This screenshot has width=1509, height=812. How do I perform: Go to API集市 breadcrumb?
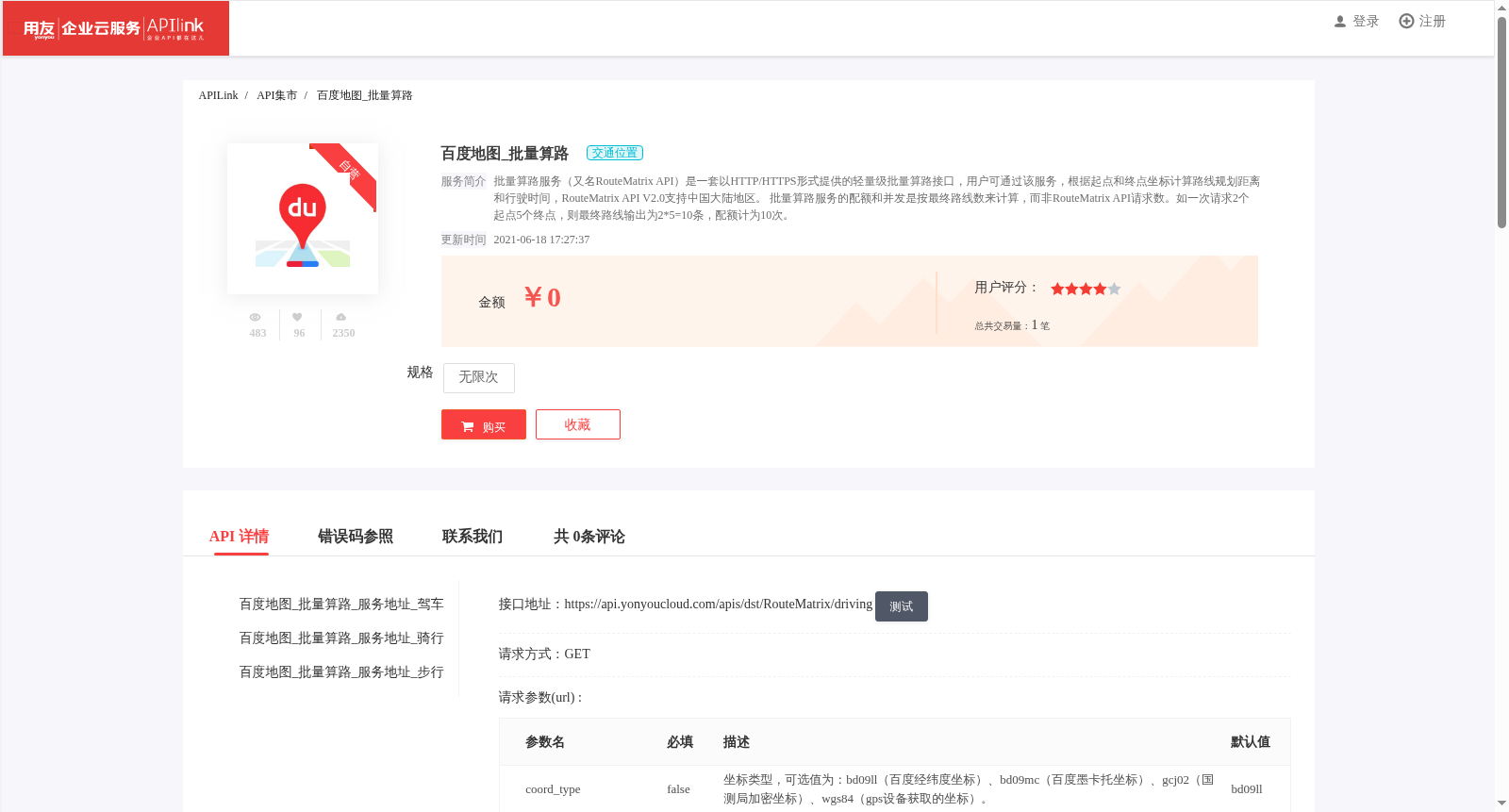(x=276, y=95)
